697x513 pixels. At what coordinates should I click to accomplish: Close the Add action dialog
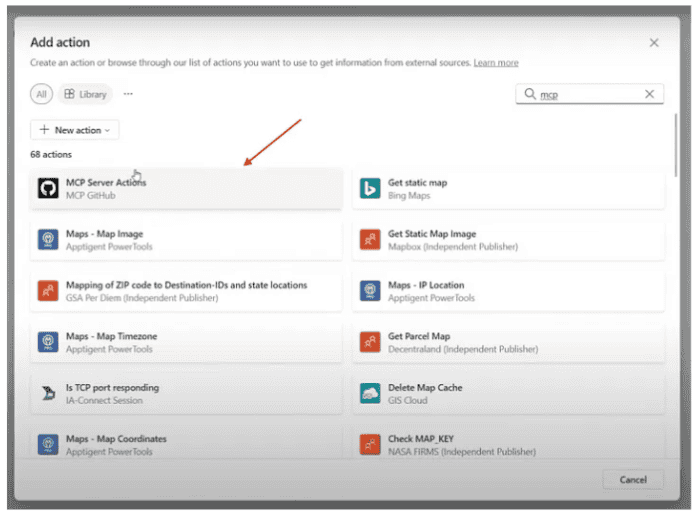click(654, 43)
